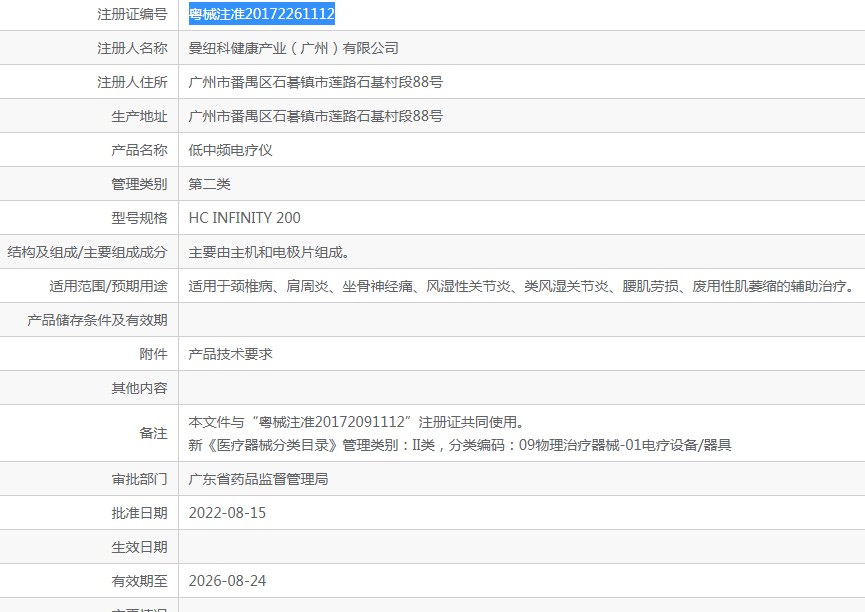Click remark line starting 新《医疗器械分类目录》
865x612 pixels.
click(x=460, y=445)
